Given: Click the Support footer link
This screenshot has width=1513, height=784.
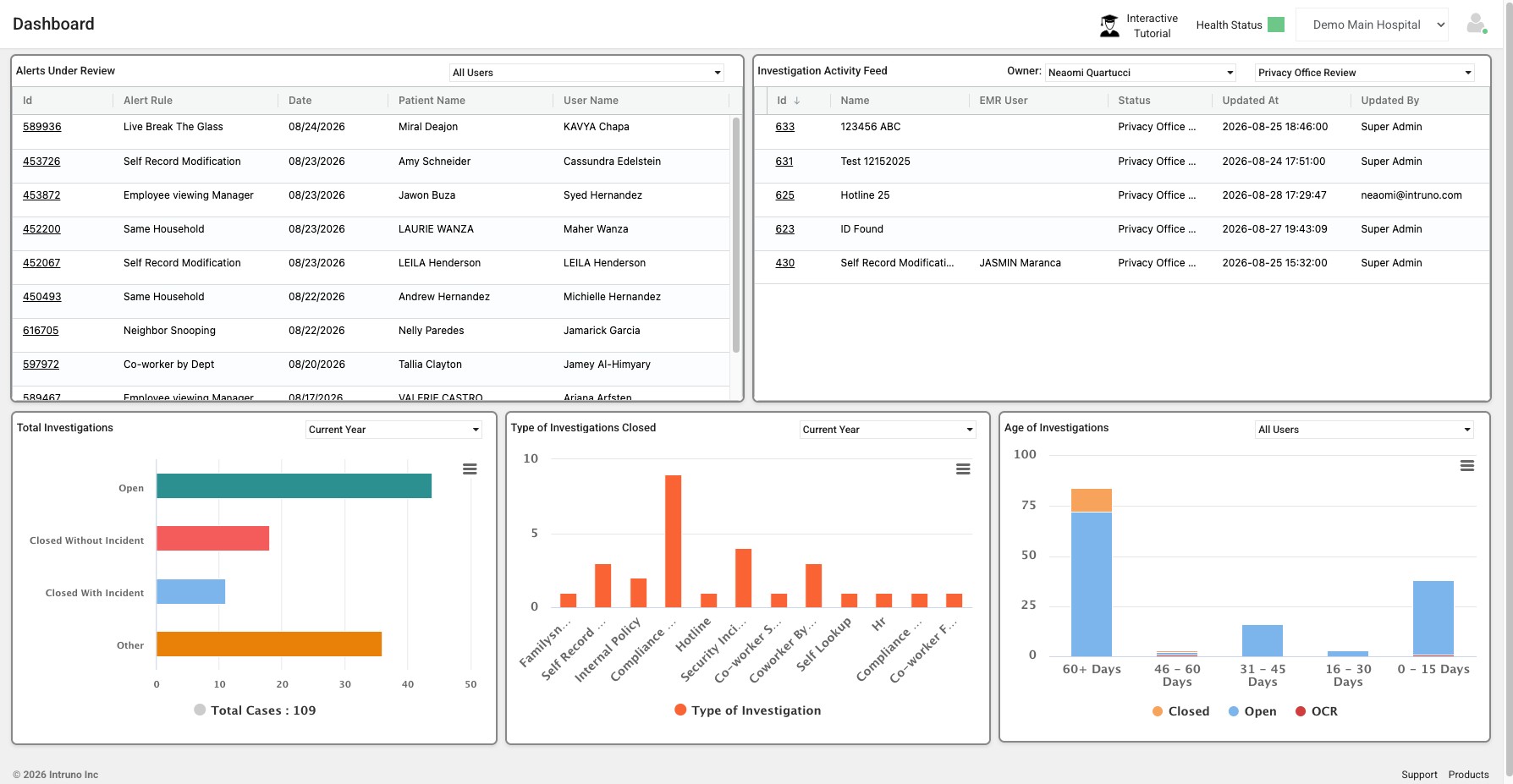Looking at the screenshot, I should tap(1419, 775).
